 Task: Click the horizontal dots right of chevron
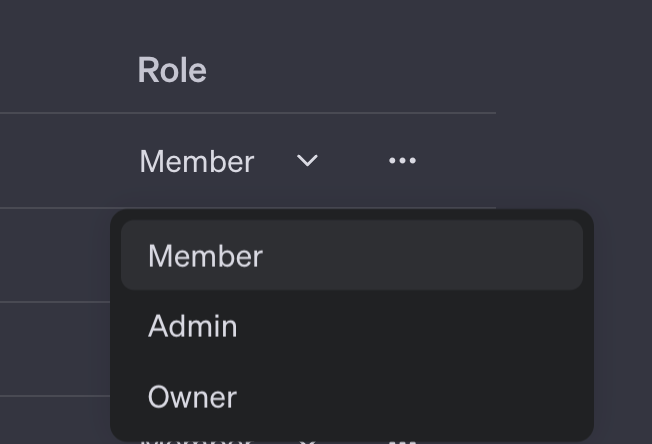(x=402, y=160)
